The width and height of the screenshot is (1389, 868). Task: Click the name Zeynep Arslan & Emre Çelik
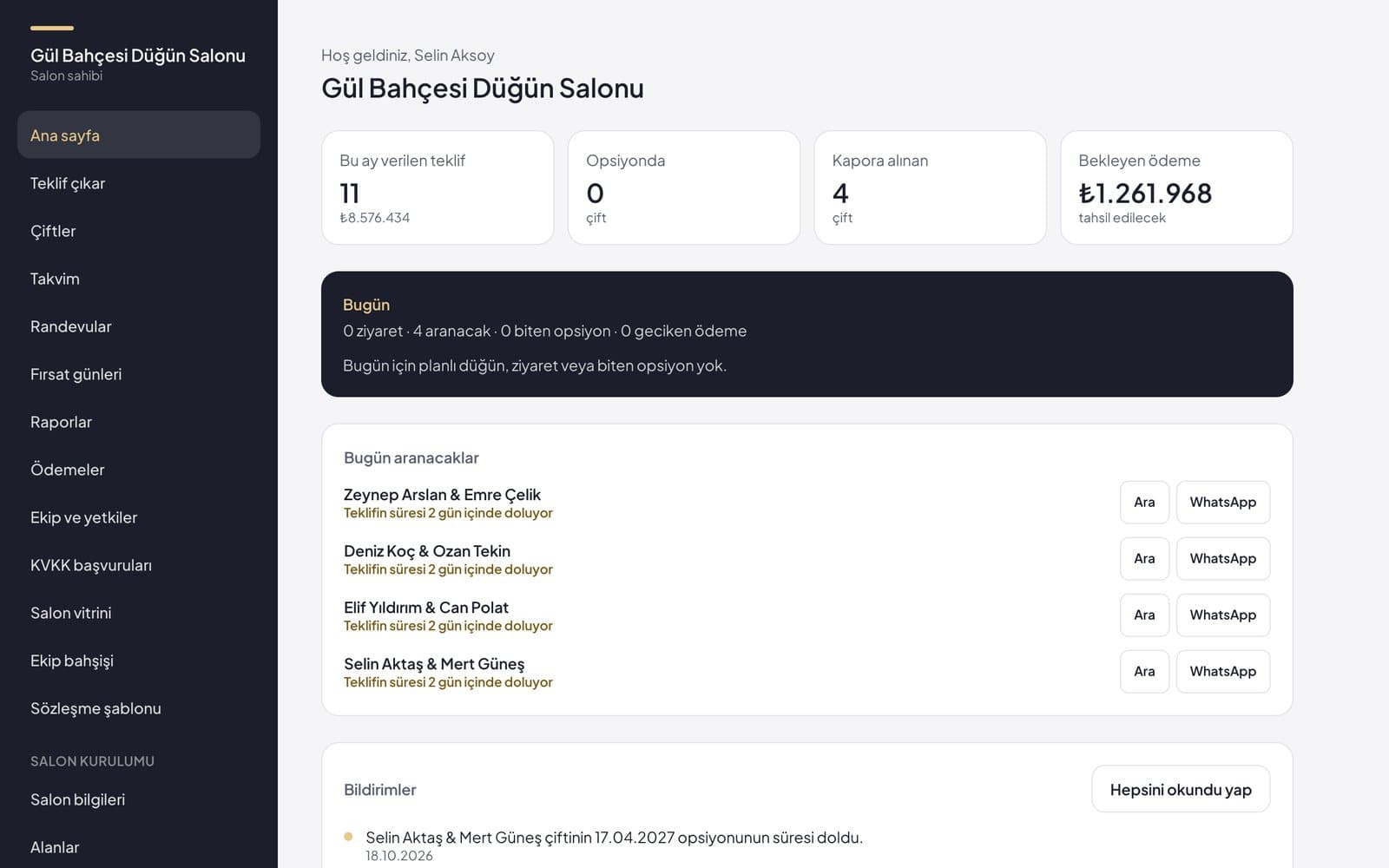pos(442,495)
